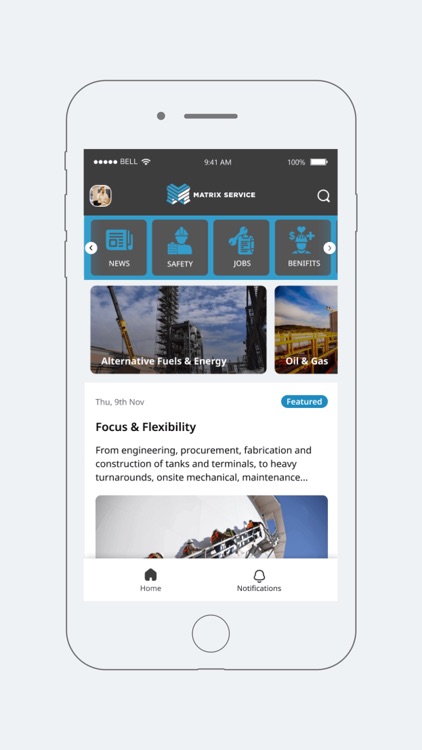Viewport: 422px width, 750px height.
Task: Open the SAFETY category tile
Action: click(180, 248)
